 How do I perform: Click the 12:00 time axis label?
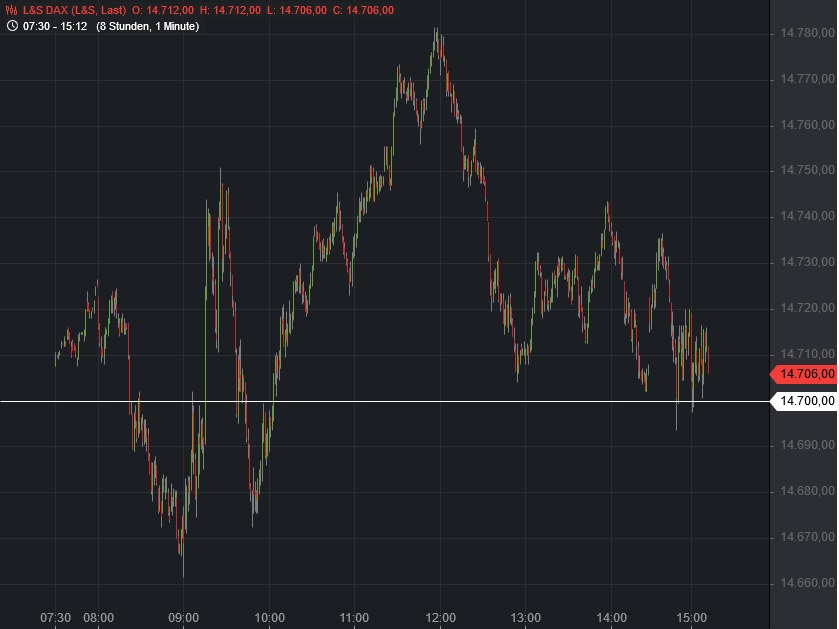pyautogui.click(x=443, y=618)
